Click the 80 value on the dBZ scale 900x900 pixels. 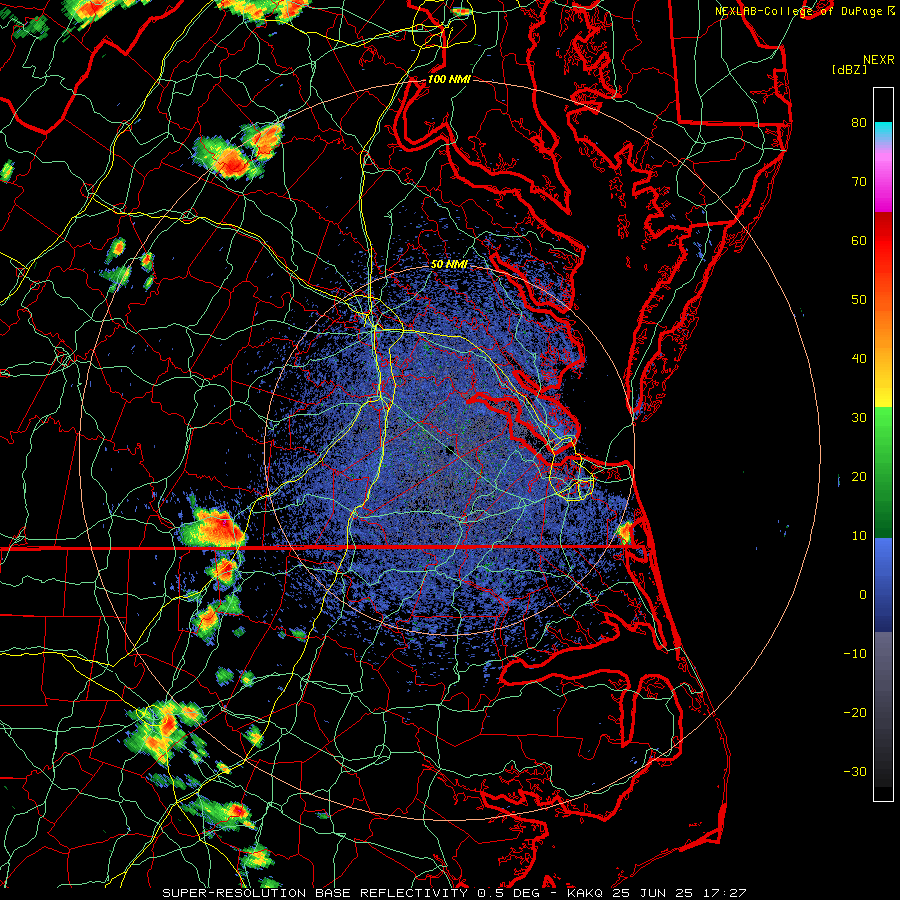tap(859, 122)
